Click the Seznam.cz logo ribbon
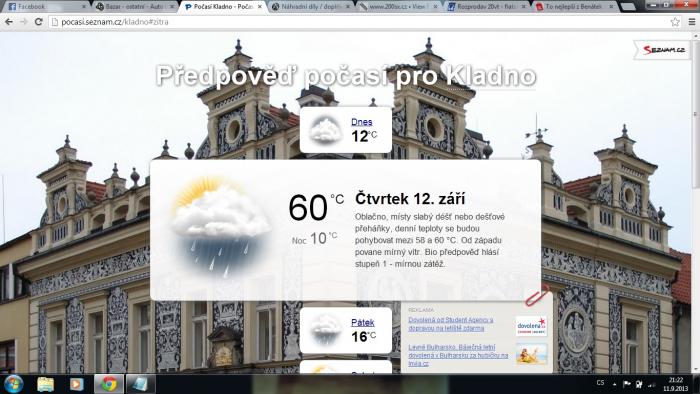This screenshot has width=700, height=394. (x=661, y=50)
